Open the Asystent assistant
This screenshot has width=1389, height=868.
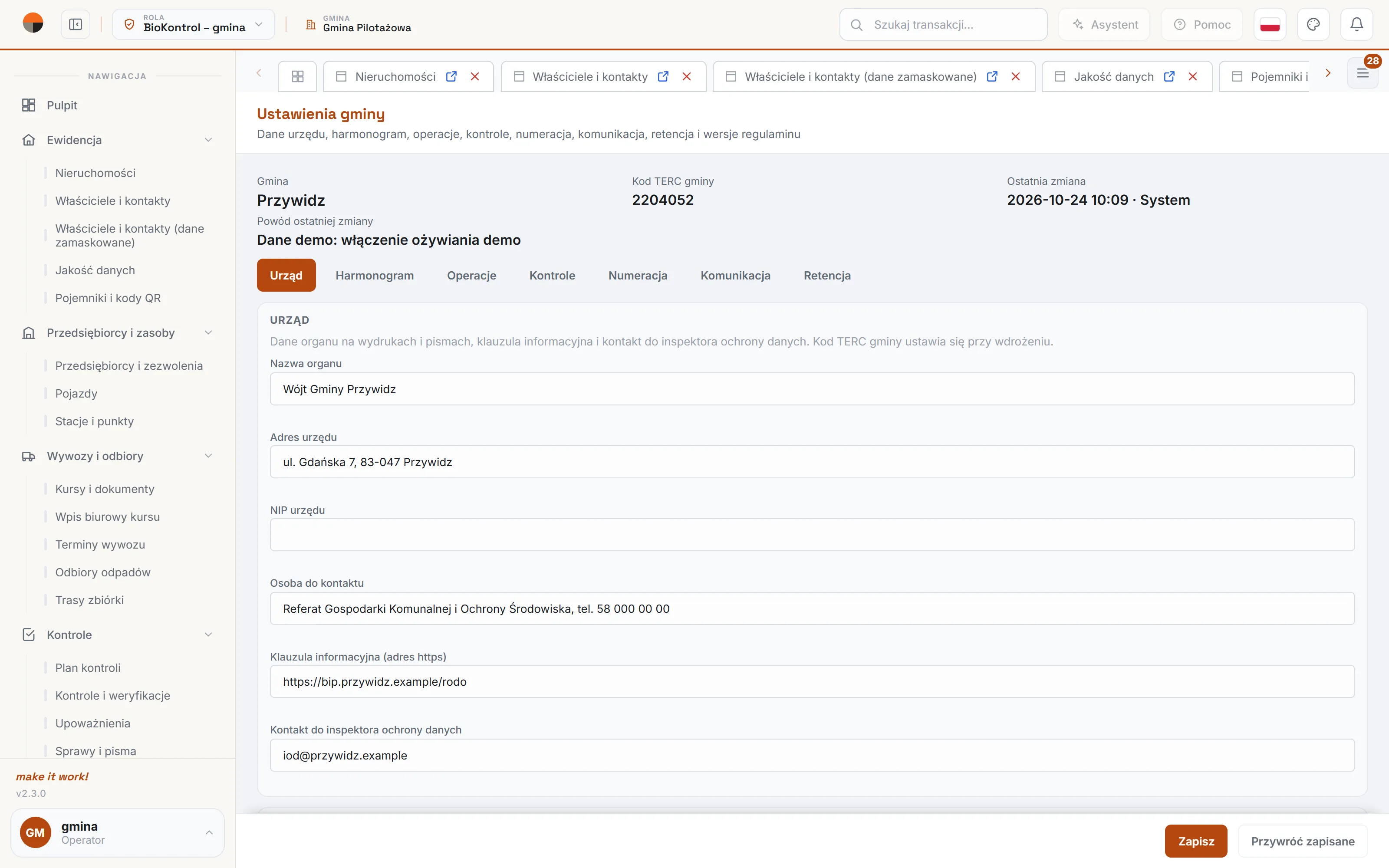pyautogui.click(x=1104, y=24)
